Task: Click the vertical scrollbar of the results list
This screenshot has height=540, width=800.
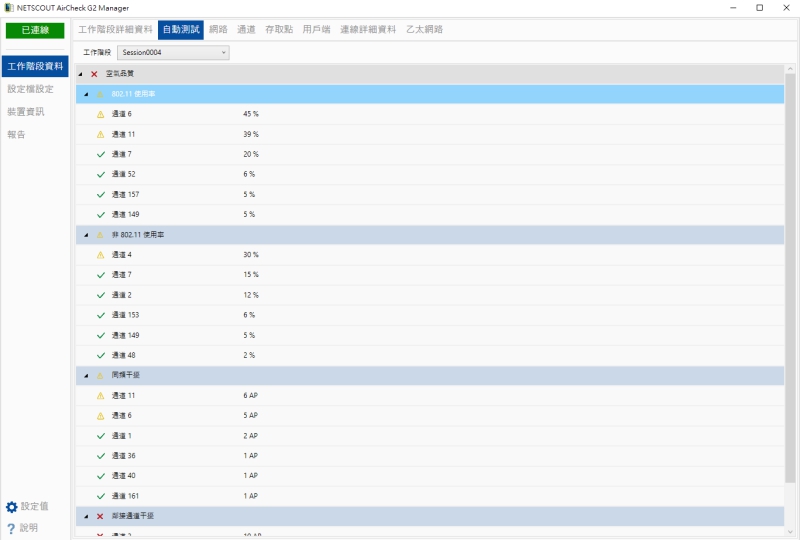Action: point(790,280)
